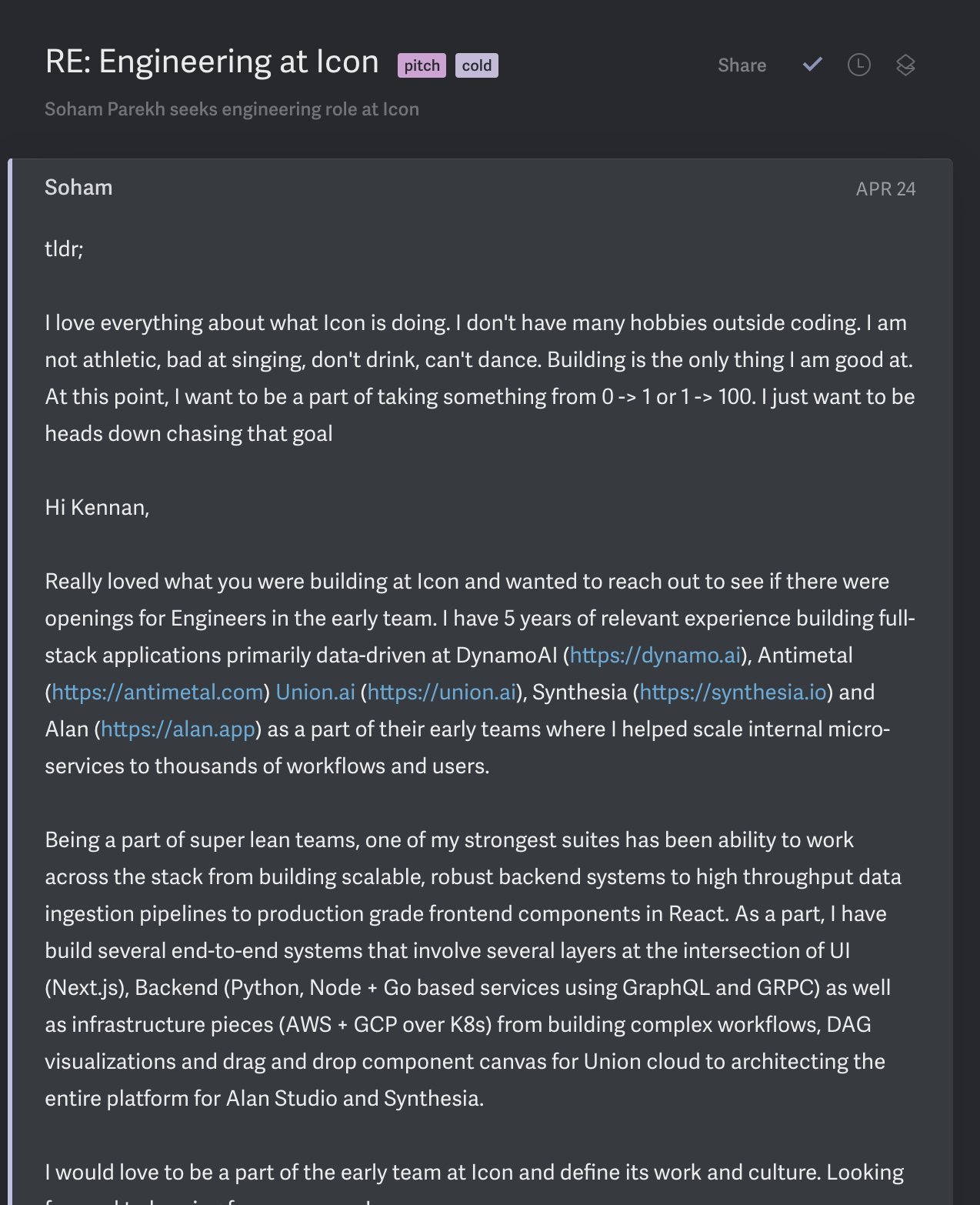Click the "tldr;" line in the message
The image size is (980, 1205).
pyautogui.click(x=64, y=249)
